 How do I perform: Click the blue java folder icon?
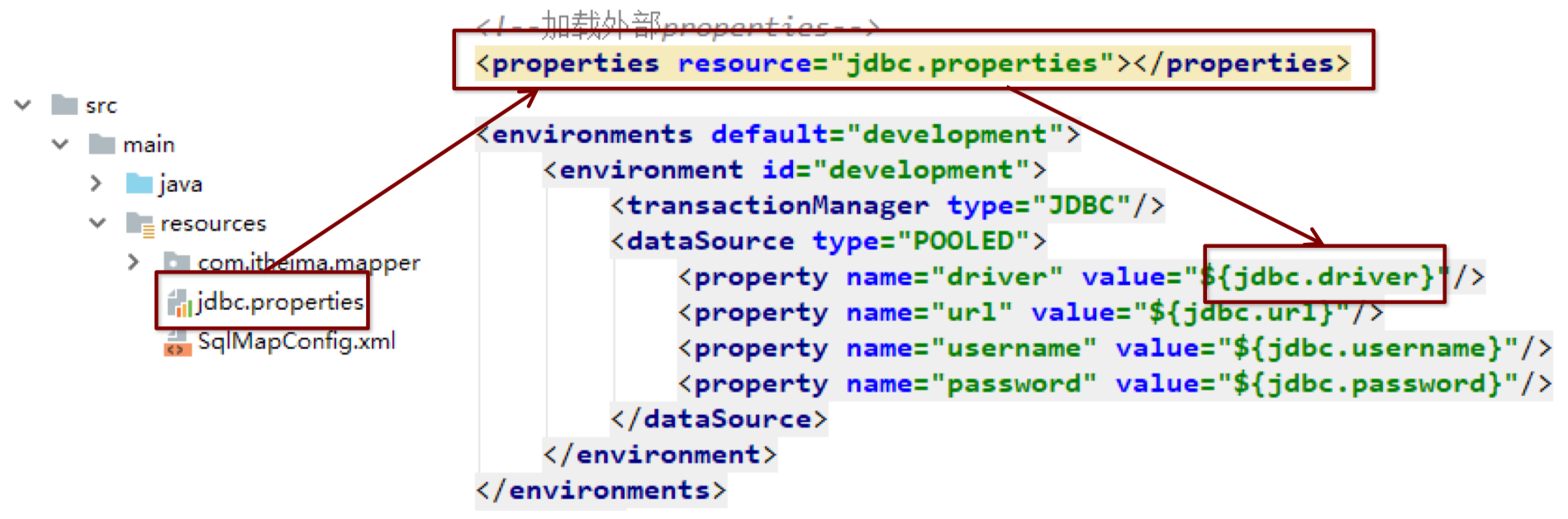(x=139, y=183)
